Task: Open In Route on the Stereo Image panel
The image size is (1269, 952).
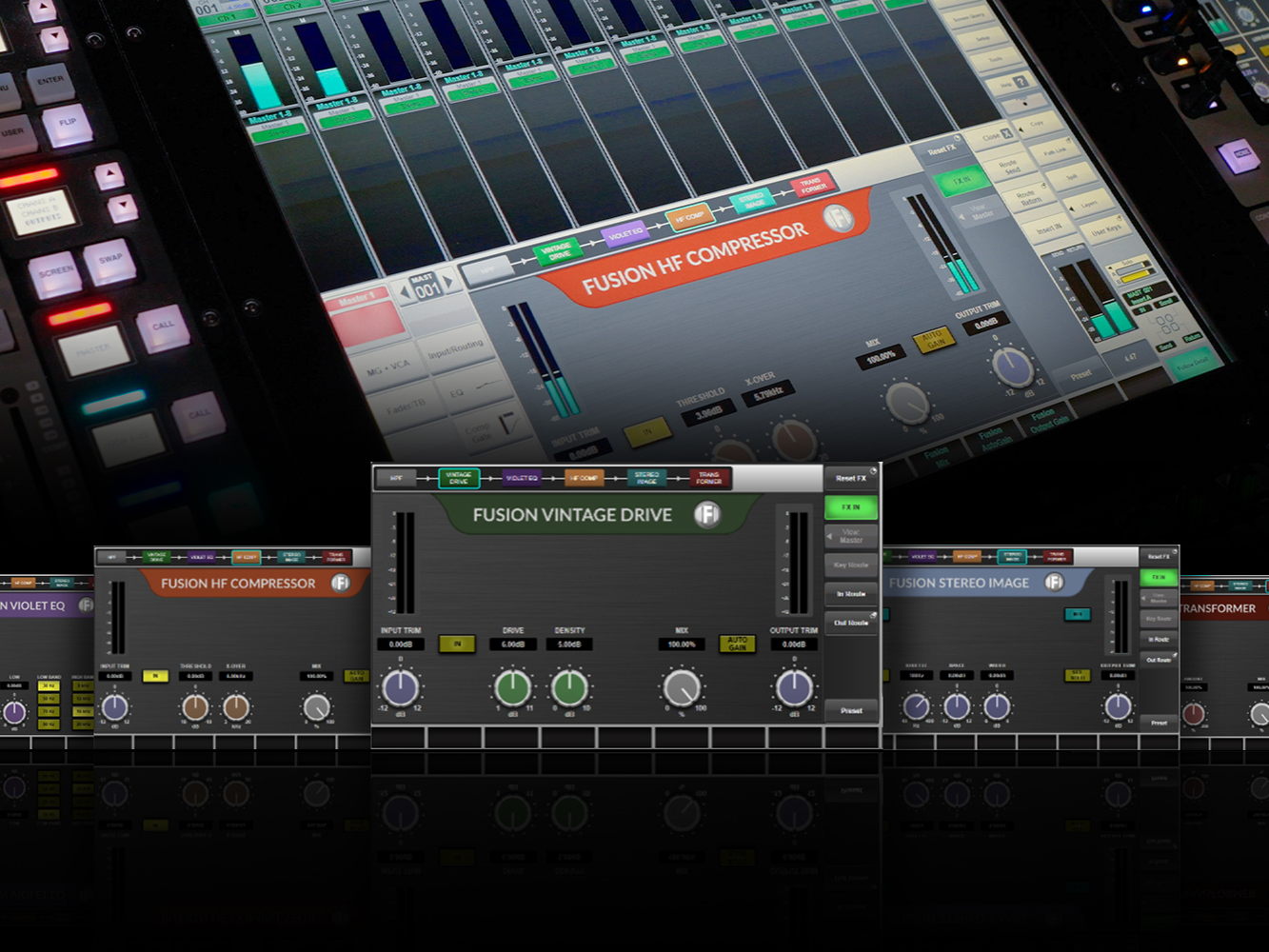Action: point(1159,639)
